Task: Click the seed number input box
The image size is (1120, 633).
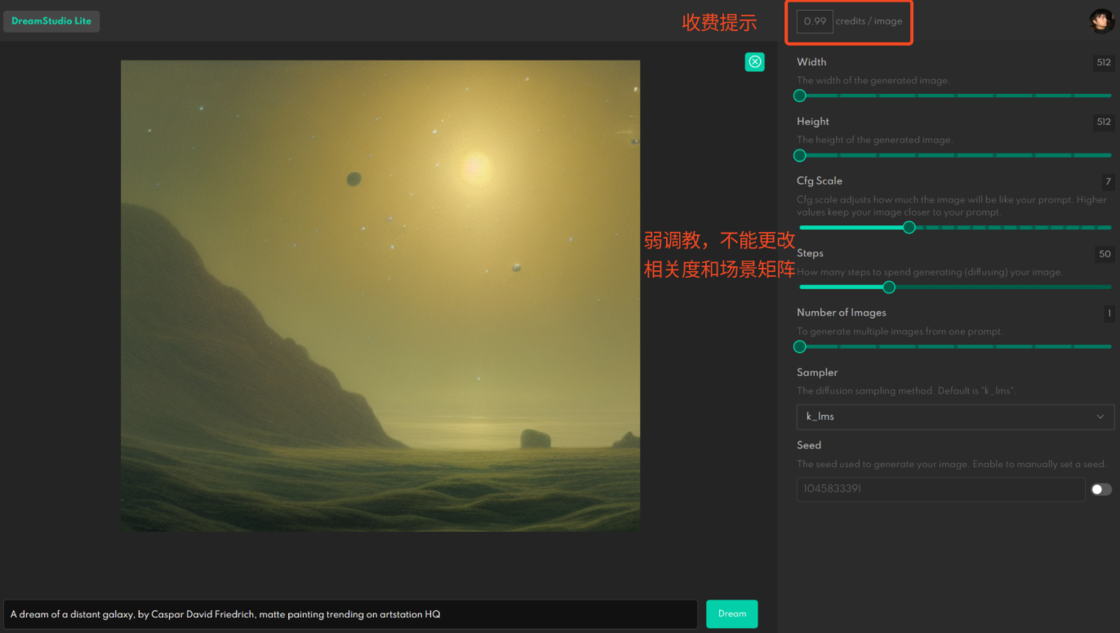Action: [x=940, y=489]
